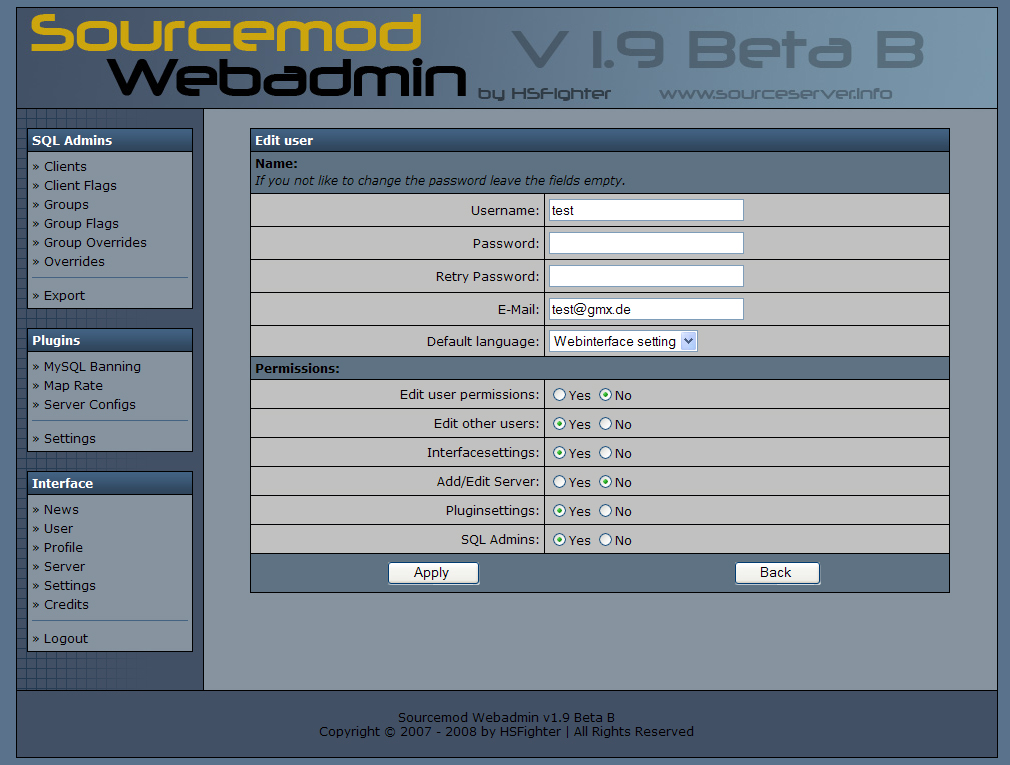Open Default language dropdown
The height and width of the screenshot is (765, 1010).
(x=623, y=341)
